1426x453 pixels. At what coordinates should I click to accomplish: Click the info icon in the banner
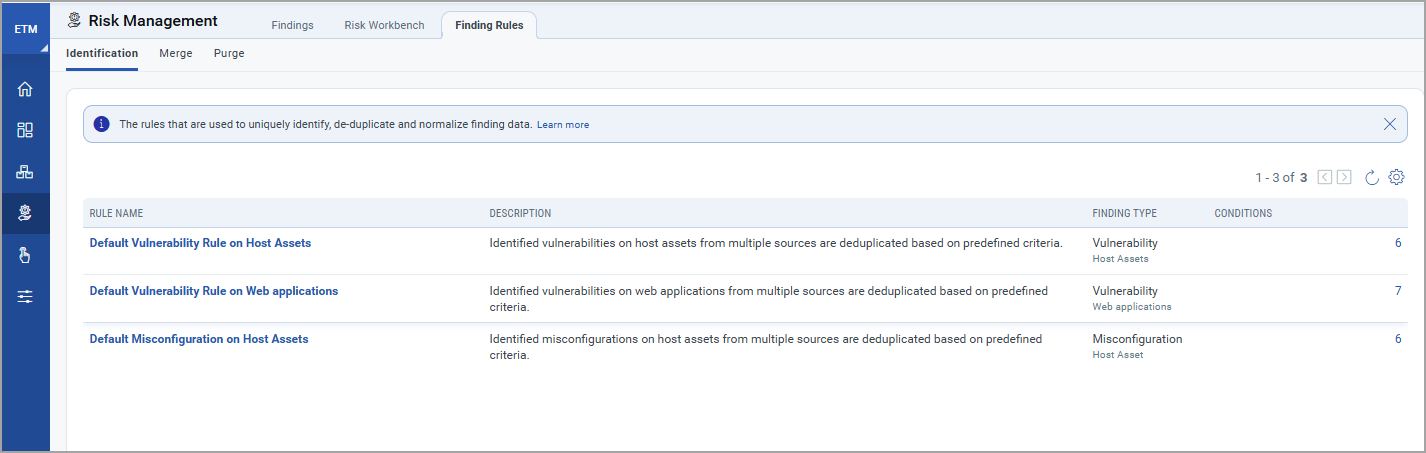tap(101, 125)
